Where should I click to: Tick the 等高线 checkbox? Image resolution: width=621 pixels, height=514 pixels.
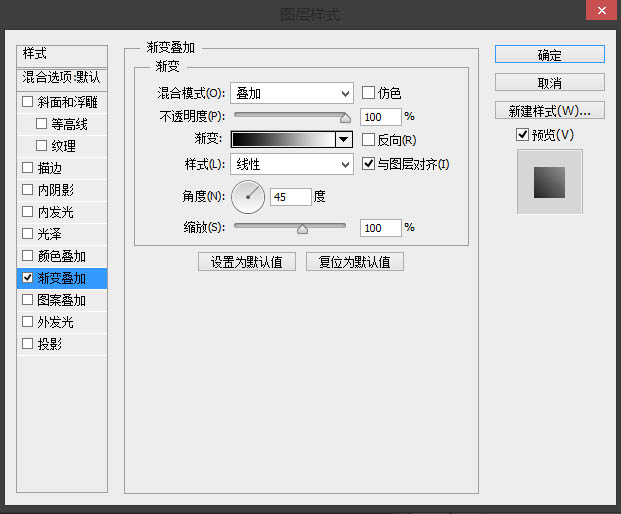[x=41, y=124]
